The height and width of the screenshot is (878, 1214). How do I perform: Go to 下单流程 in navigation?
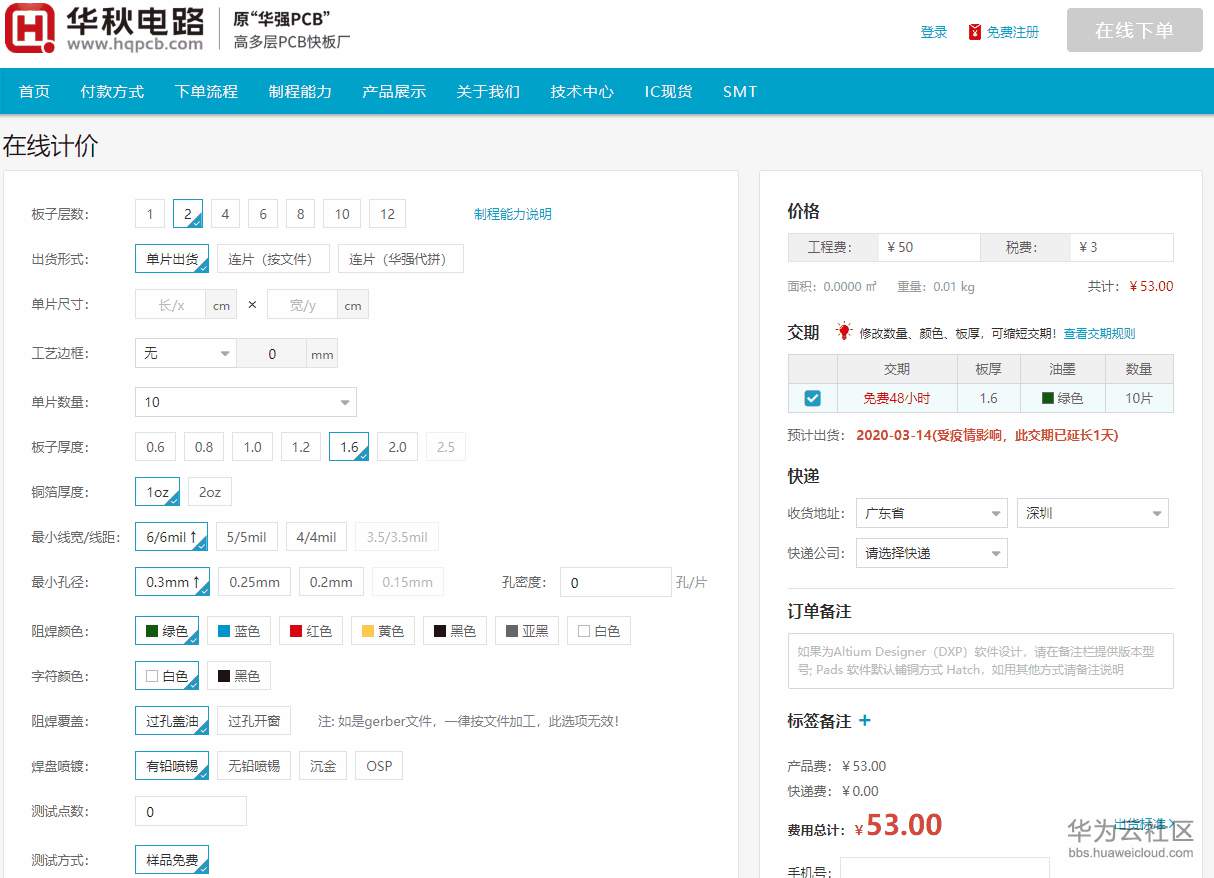[x=206, y=91]
